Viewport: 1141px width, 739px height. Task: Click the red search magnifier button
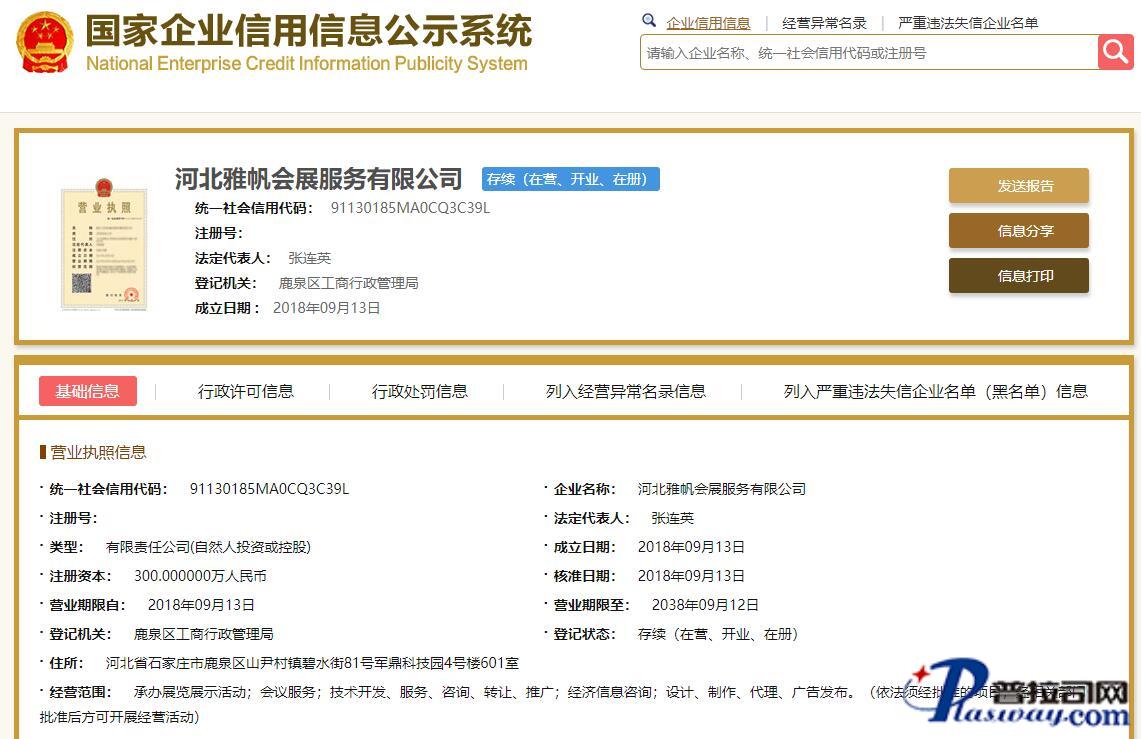pyautogui.click(x=1116, y=52)
